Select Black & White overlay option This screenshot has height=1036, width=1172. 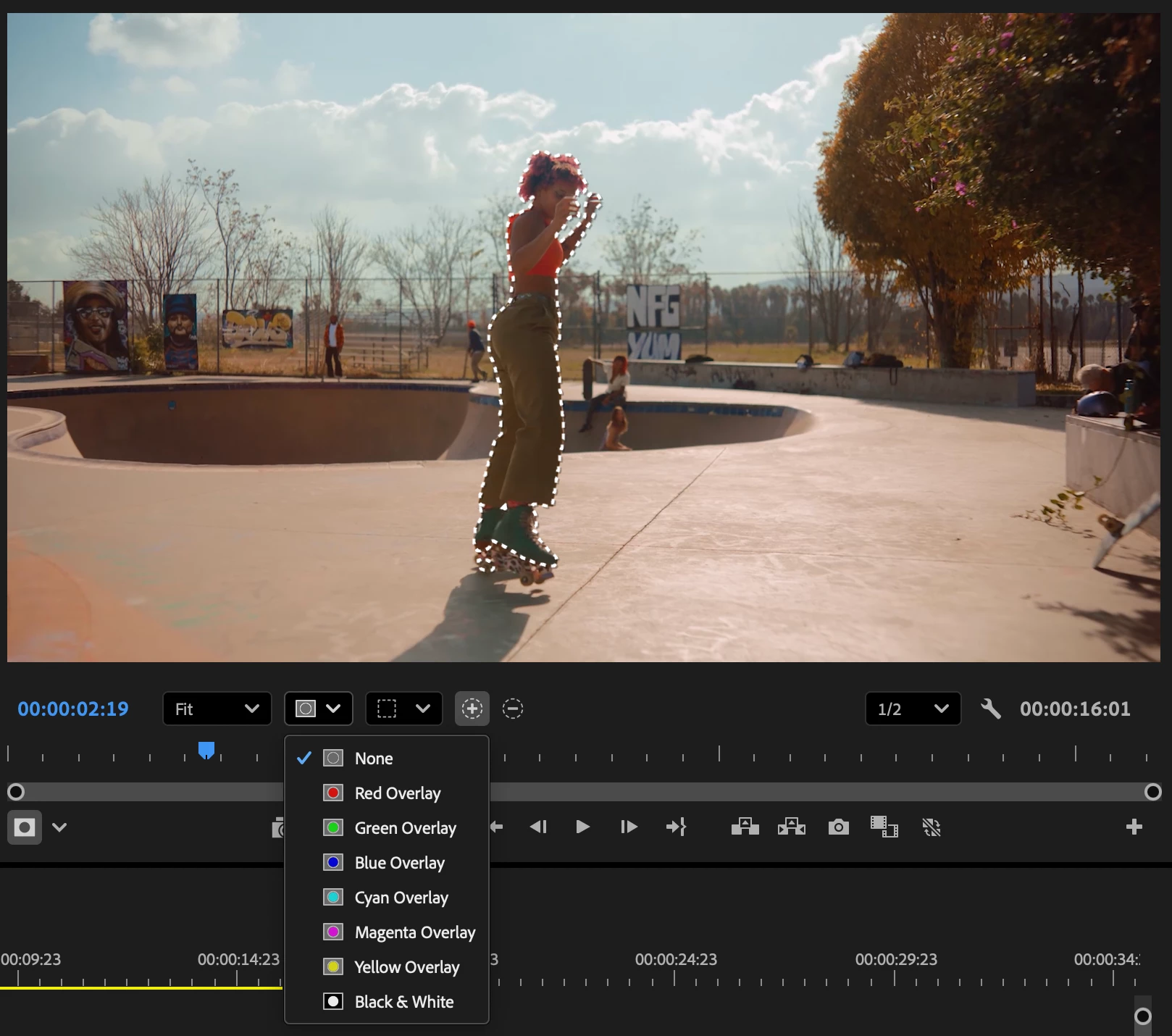pyautogui.click(x=403, y=1002)
